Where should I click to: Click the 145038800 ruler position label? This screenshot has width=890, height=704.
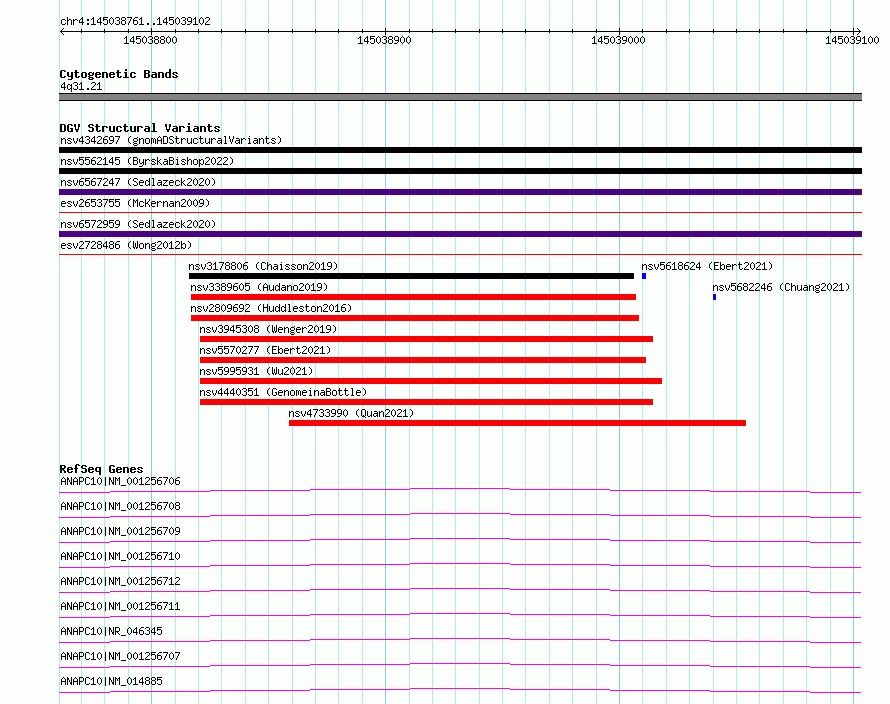click(x=150, y=40)
